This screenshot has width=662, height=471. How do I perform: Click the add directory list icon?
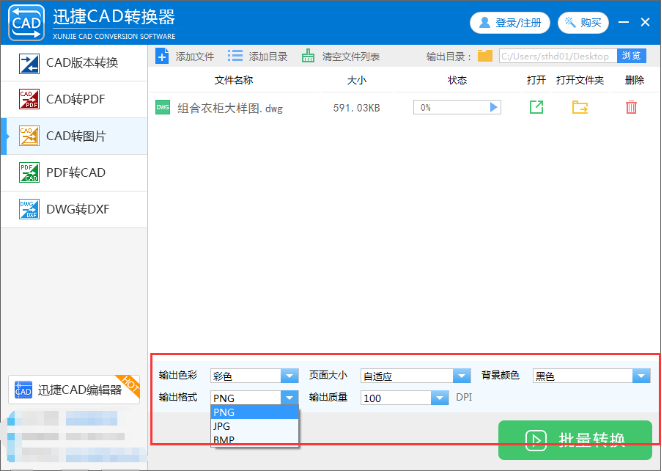(235, 56)
